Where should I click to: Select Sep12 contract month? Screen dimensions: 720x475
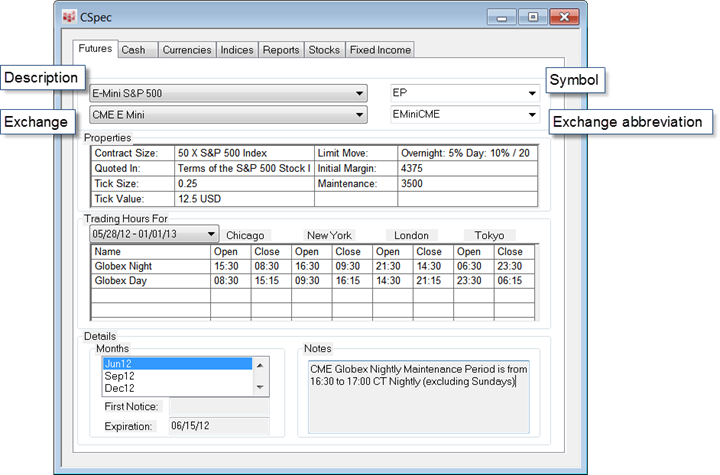(x=175, y=376)
